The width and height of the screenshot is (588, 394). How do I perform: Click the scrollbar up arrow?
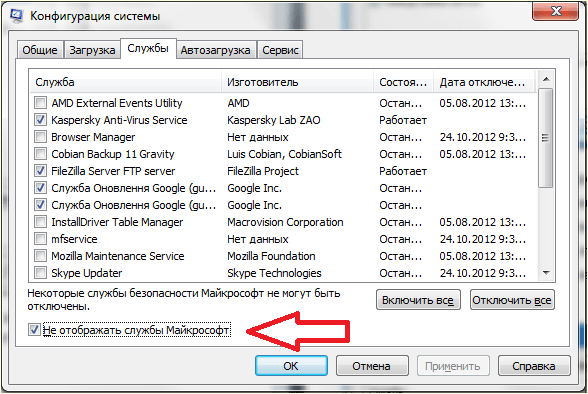coord(546,79)
